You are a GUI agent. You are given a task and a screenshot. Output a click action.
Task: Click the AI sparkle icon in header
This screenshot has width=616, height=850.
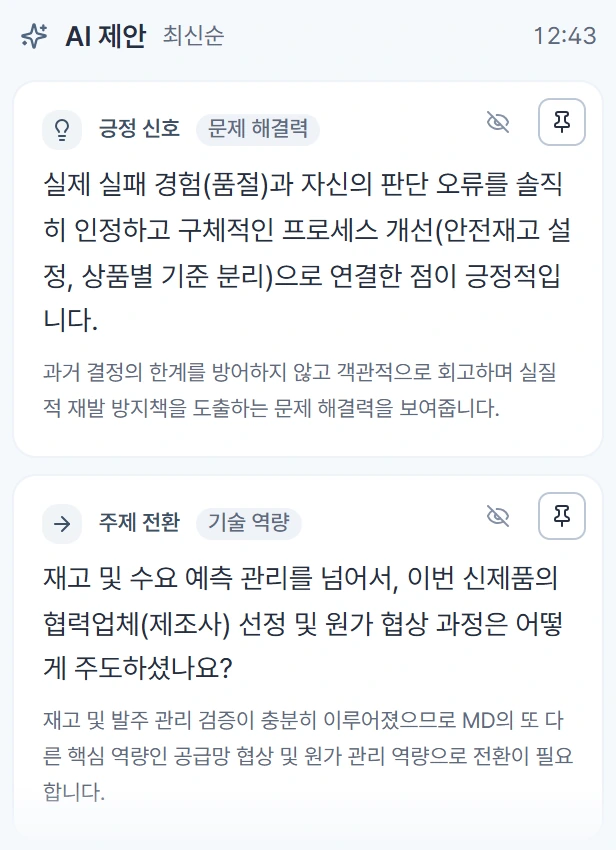(34, 36)
